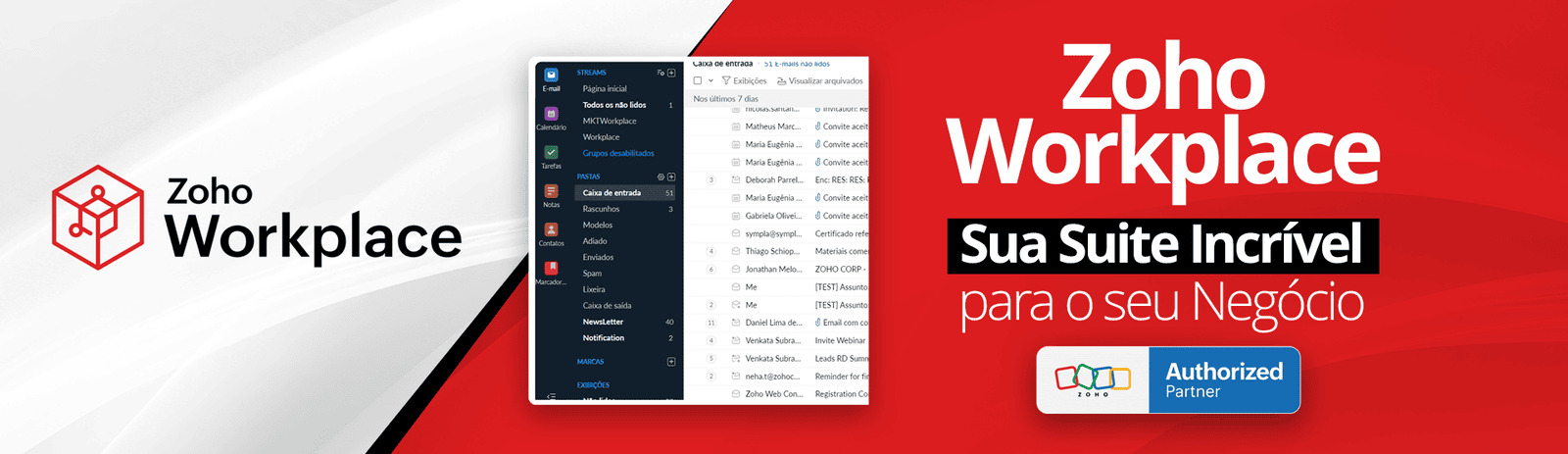Open the Contatos app icon
Viewport: 1568px width, 454px height.
pyautogui.click(x=551, y=229)
